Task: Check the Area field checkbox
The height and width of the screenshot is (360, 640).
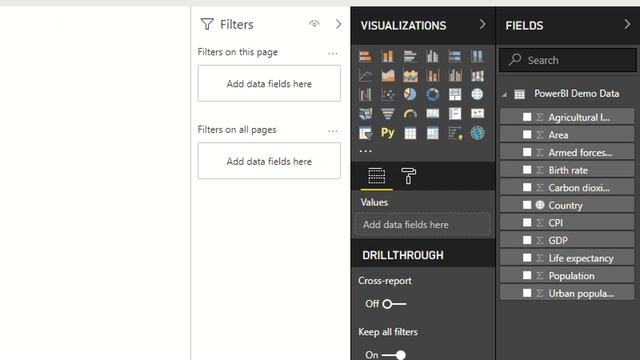Action: pos(527,135)
